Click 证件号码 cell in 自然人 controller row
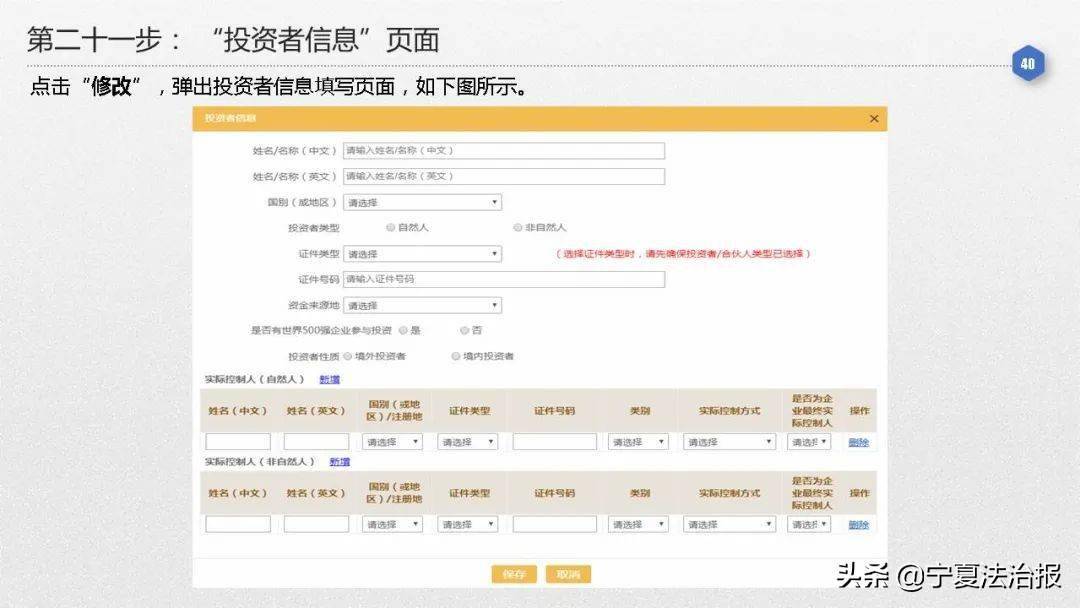1080x608 pixels. tap(554, 442)
